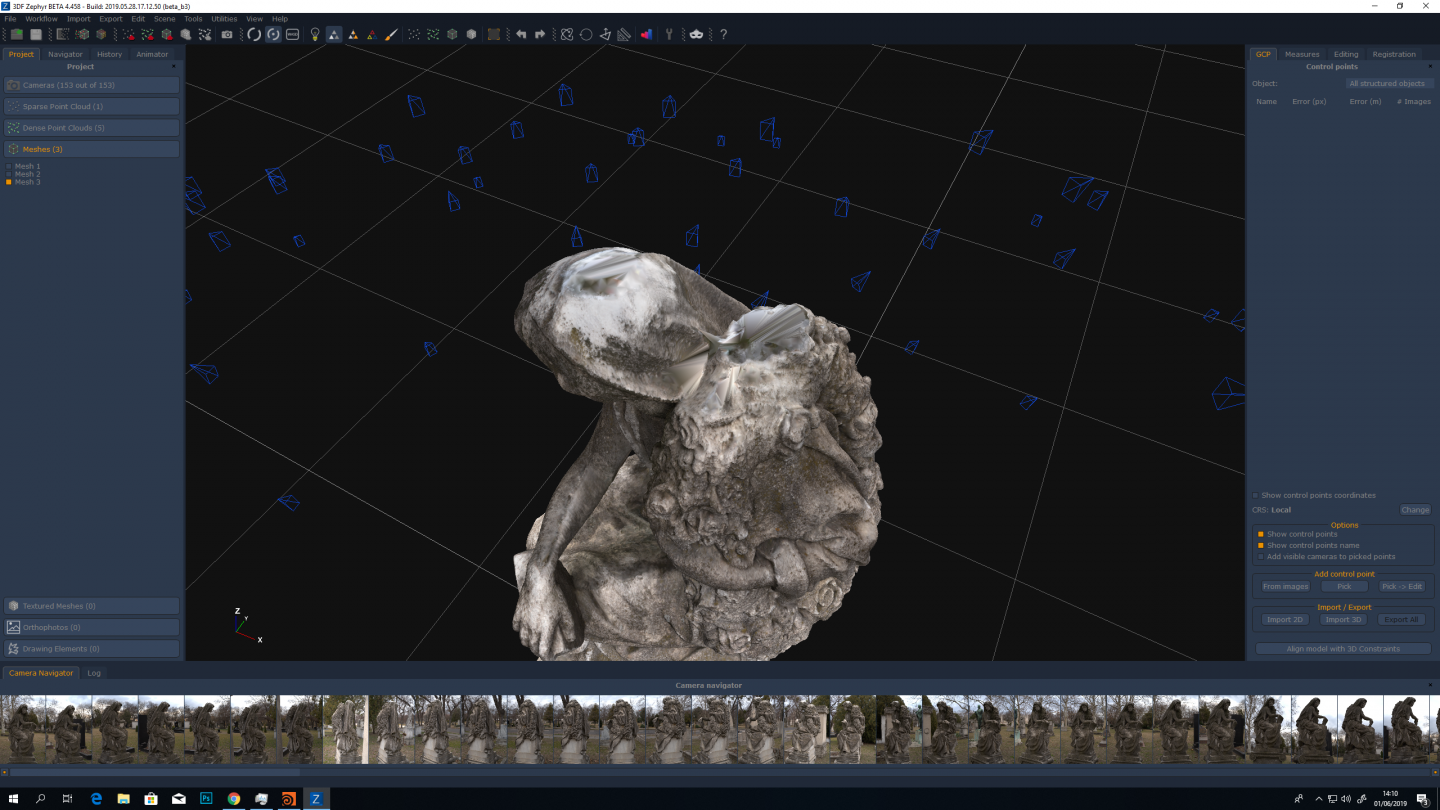Open the Workflow menu
The height and width of the screenshot is (810, 1440).
coord(41,19)
